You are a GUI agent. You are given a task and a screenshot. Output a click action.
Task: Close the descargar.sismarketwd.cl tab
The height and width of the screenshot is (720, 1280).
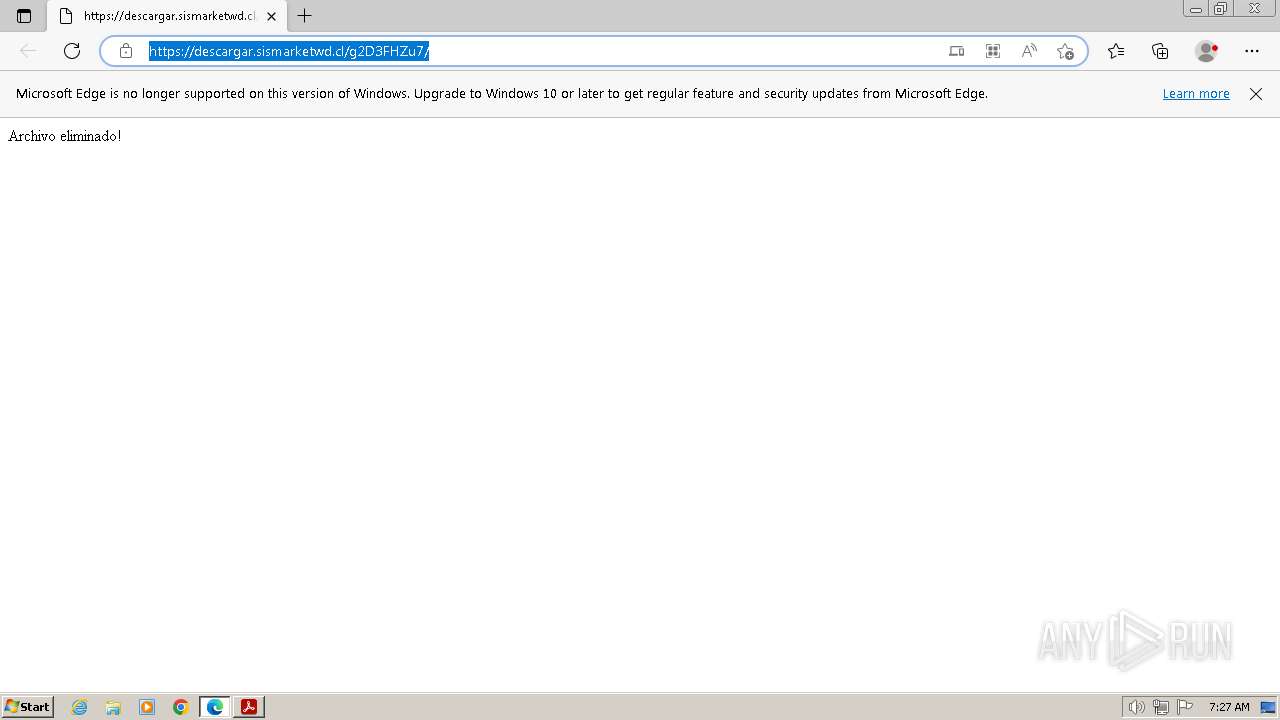pos(271,16)
